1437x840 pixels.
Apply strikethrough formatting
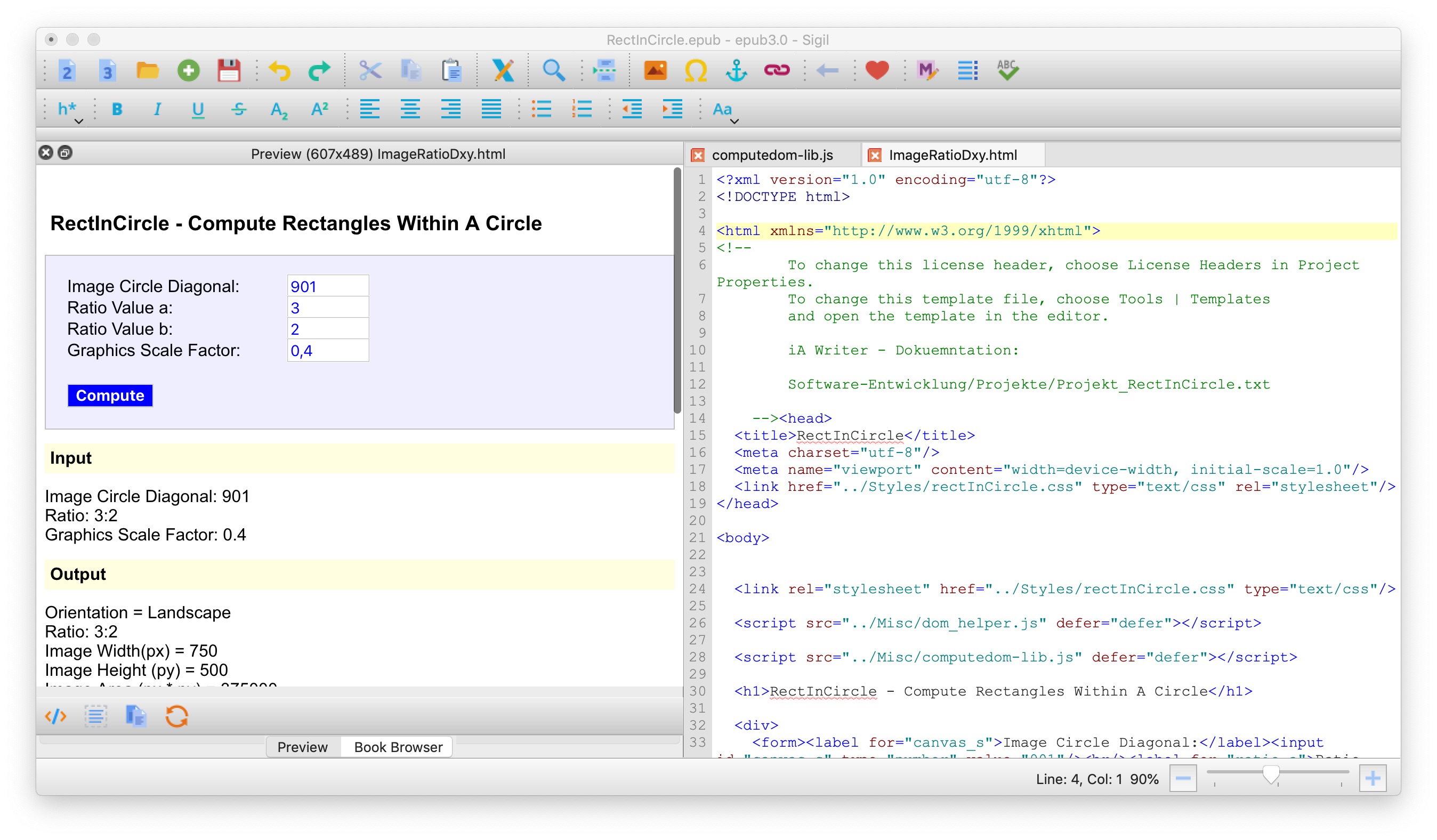pyautogui.click(x=239, y=109)
